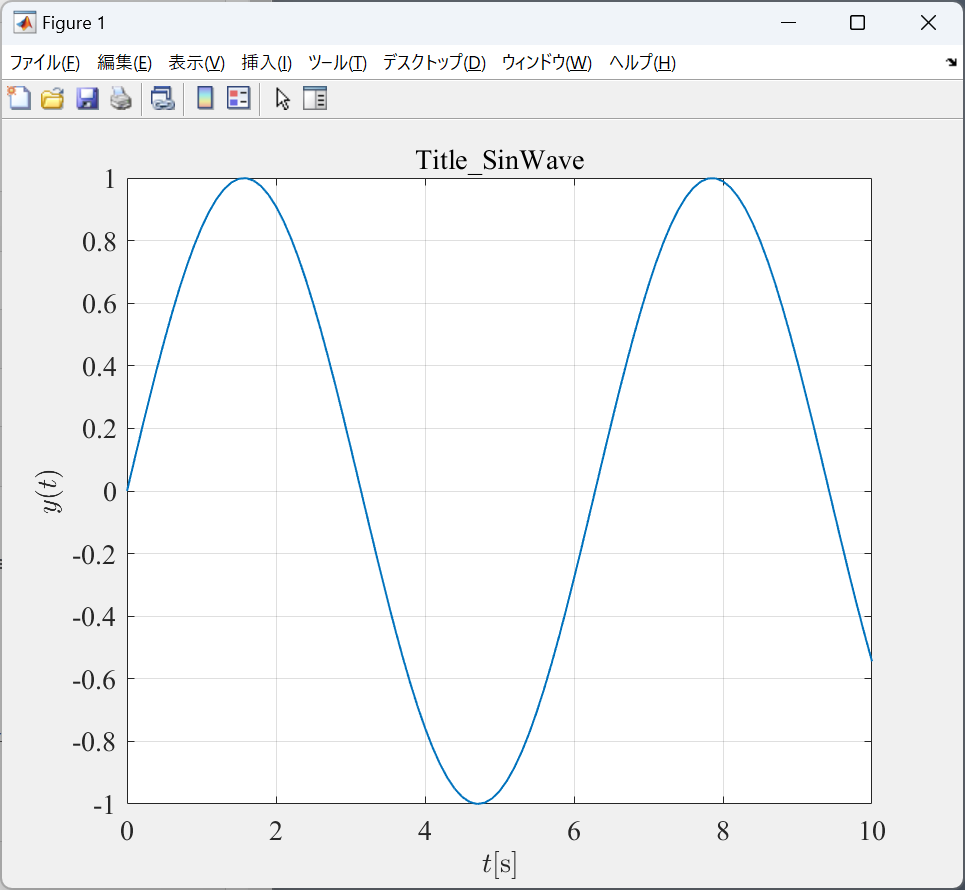Click the Link Plot toolbar icon
Viewport: 965px width, 890px height.
pos(162,98)
